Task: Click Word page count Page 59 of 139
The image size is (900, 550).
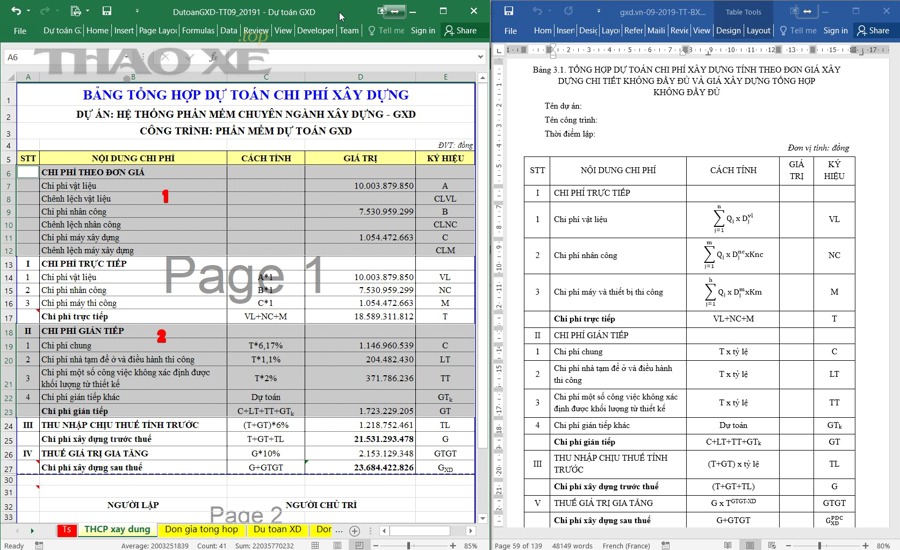Action: (518, 545)
